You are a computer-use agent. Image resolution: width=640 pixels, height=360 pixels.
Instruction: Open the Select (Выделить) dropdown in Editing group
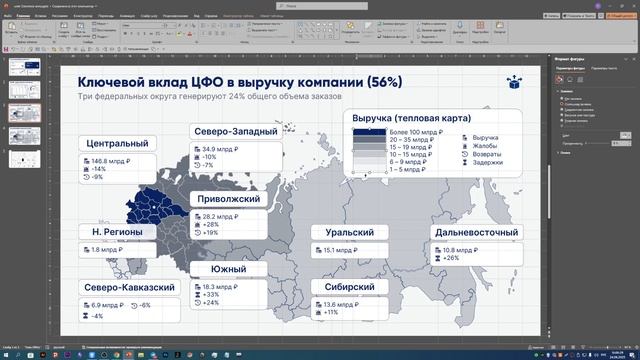[x=428, y=36]
